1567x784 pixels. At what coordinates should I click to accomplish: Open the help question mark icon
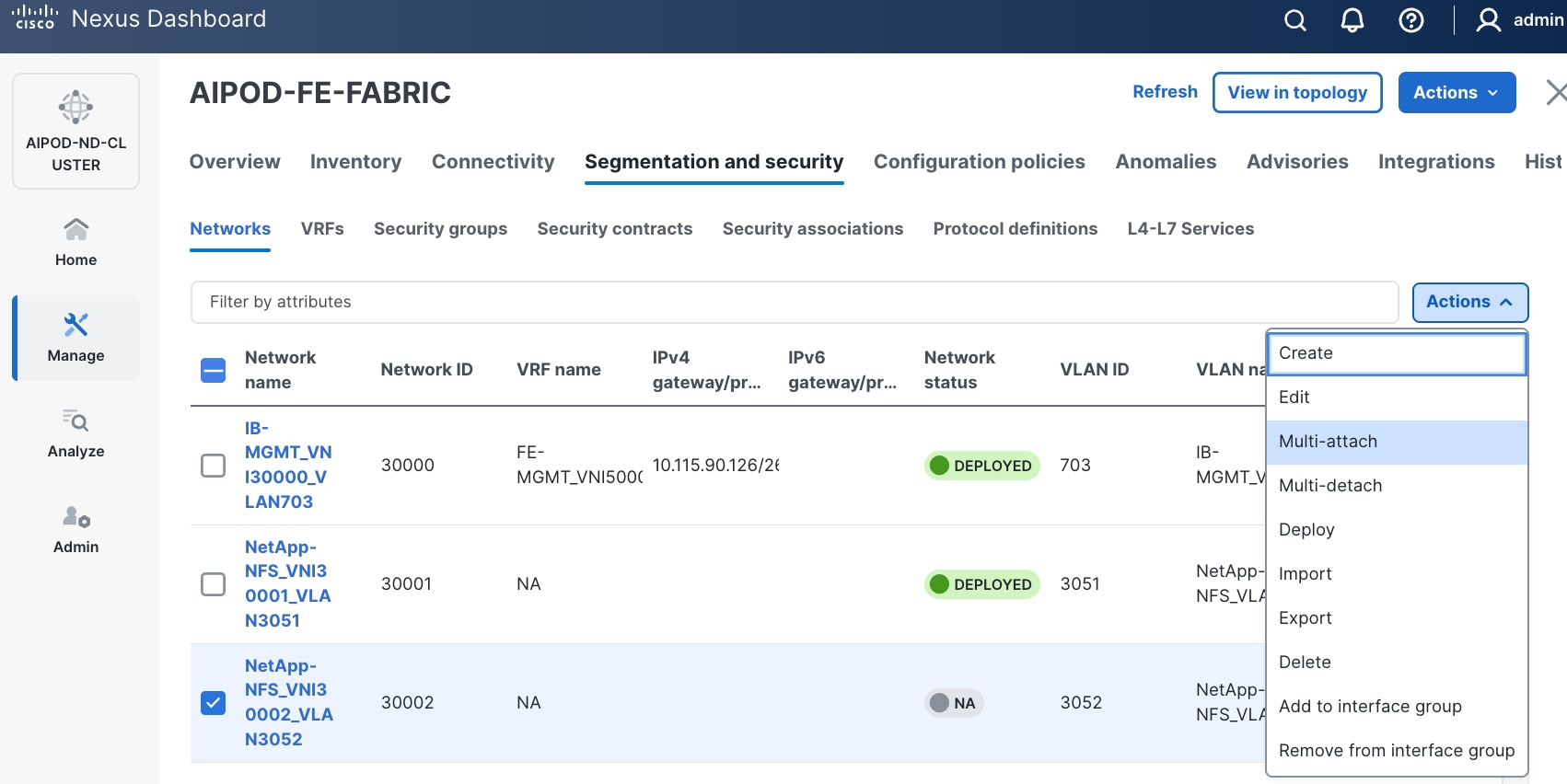[x=1410, y=20]
